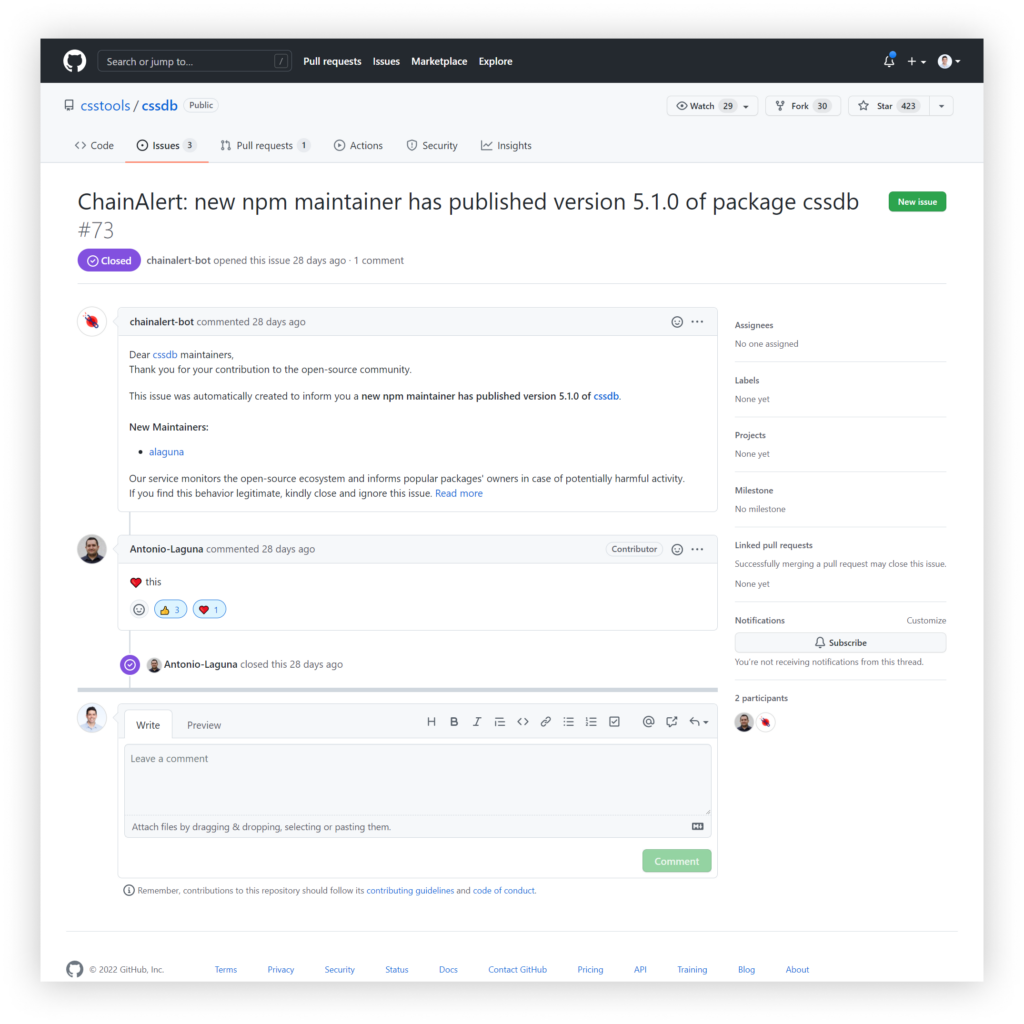Screen dimensions: 1024x1024
Task: Pick a reaction using smiley below 'this'
Action: click(x=139, y=609)
